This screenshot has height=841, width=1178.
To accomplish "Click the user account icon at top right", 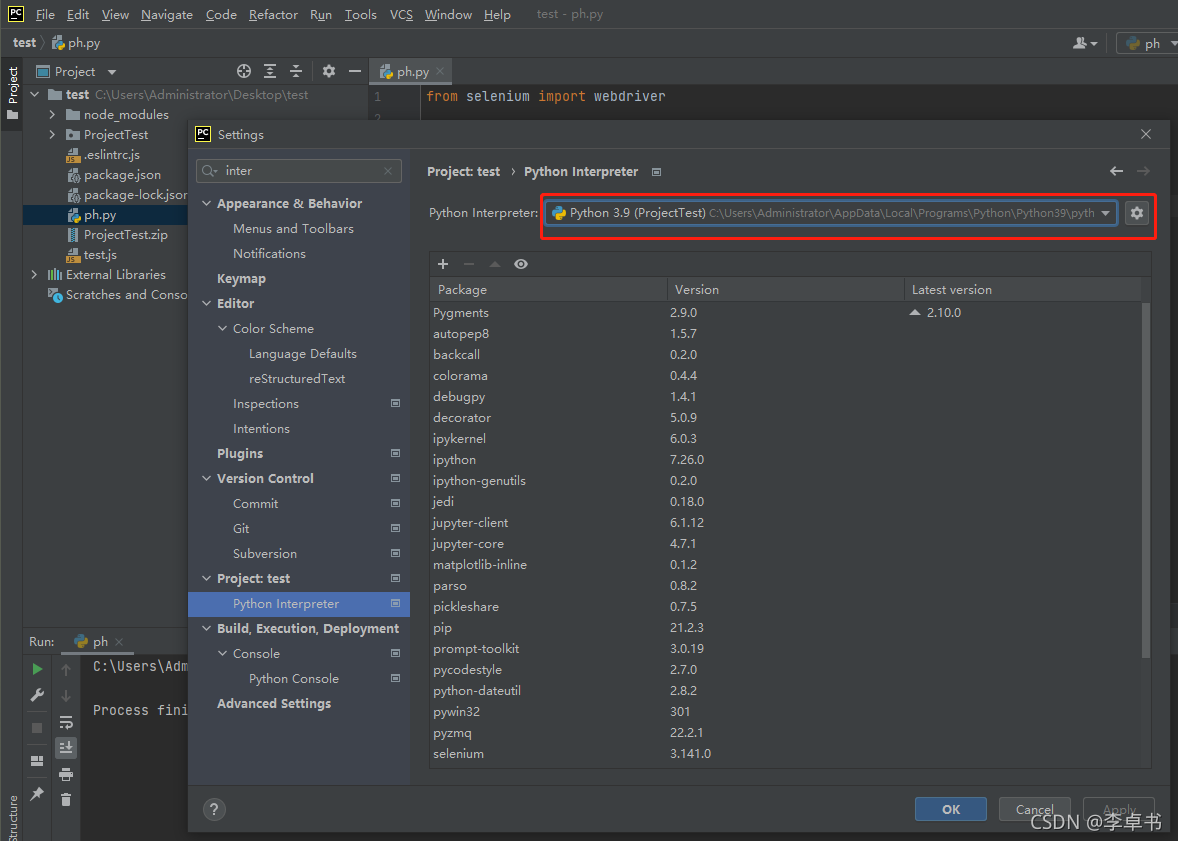I will (x=1084, y=44).
